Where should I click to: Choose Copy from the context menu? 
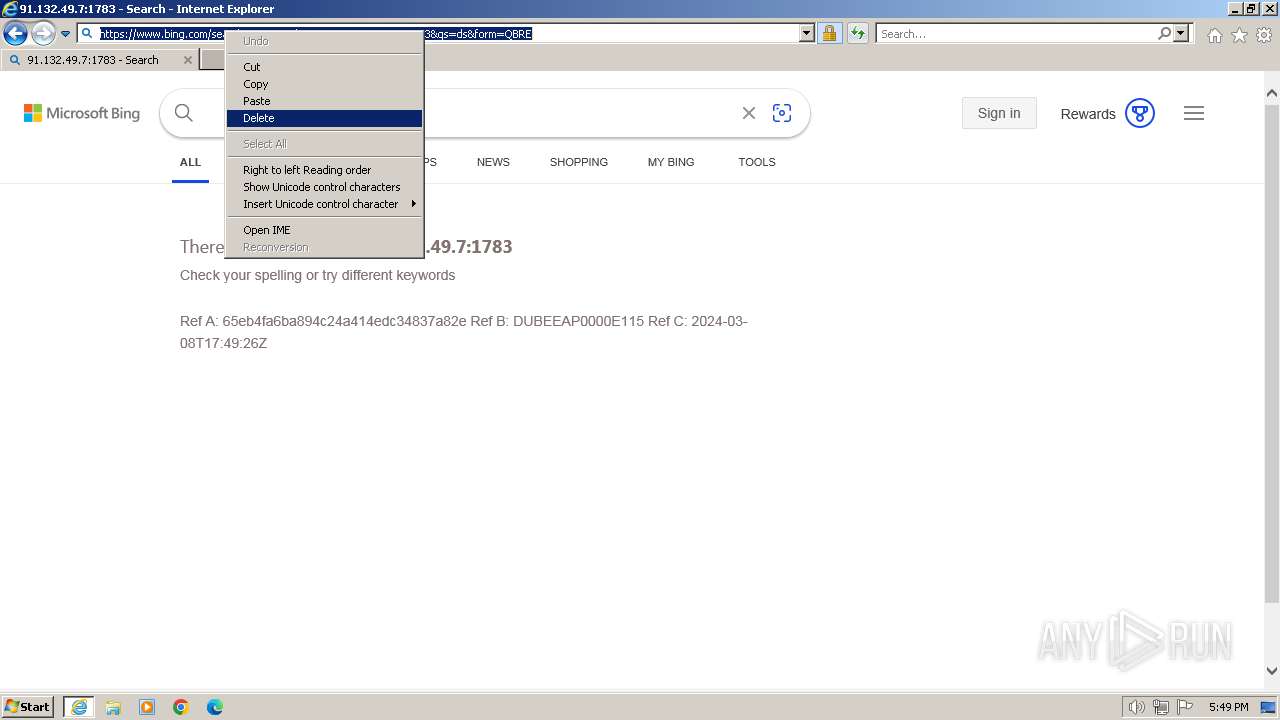(324, 84)
